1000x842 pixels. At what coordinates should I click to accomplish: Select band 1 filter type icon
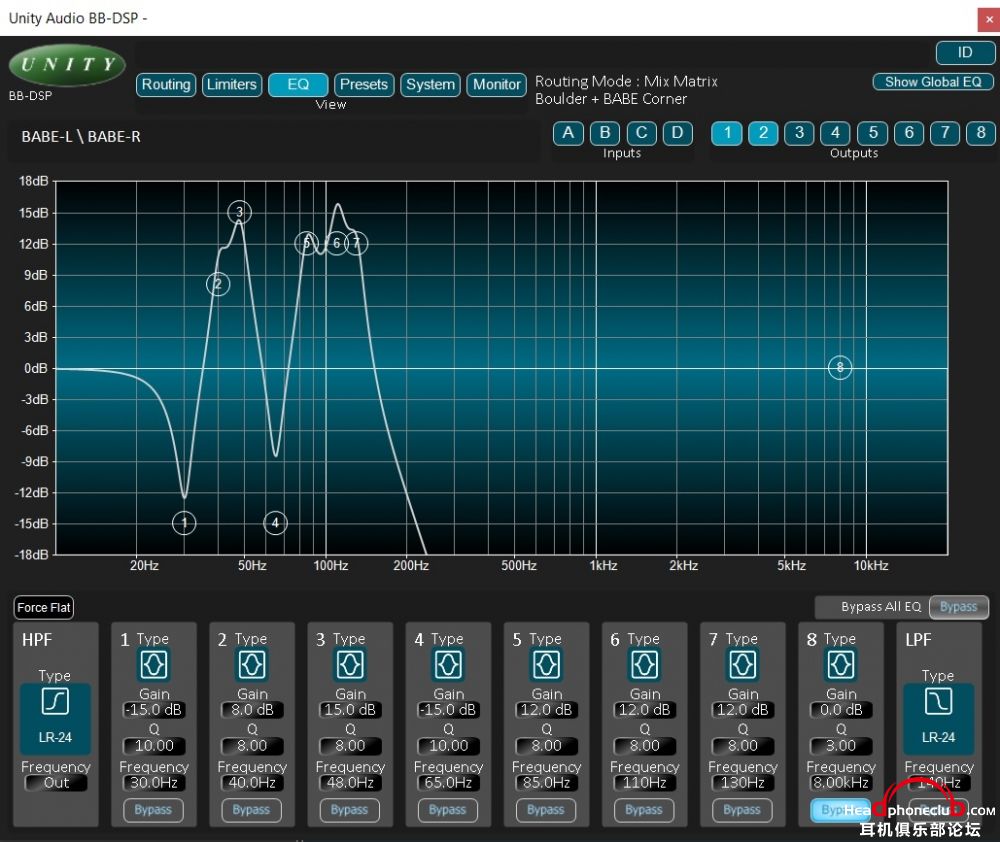(154, 665)
